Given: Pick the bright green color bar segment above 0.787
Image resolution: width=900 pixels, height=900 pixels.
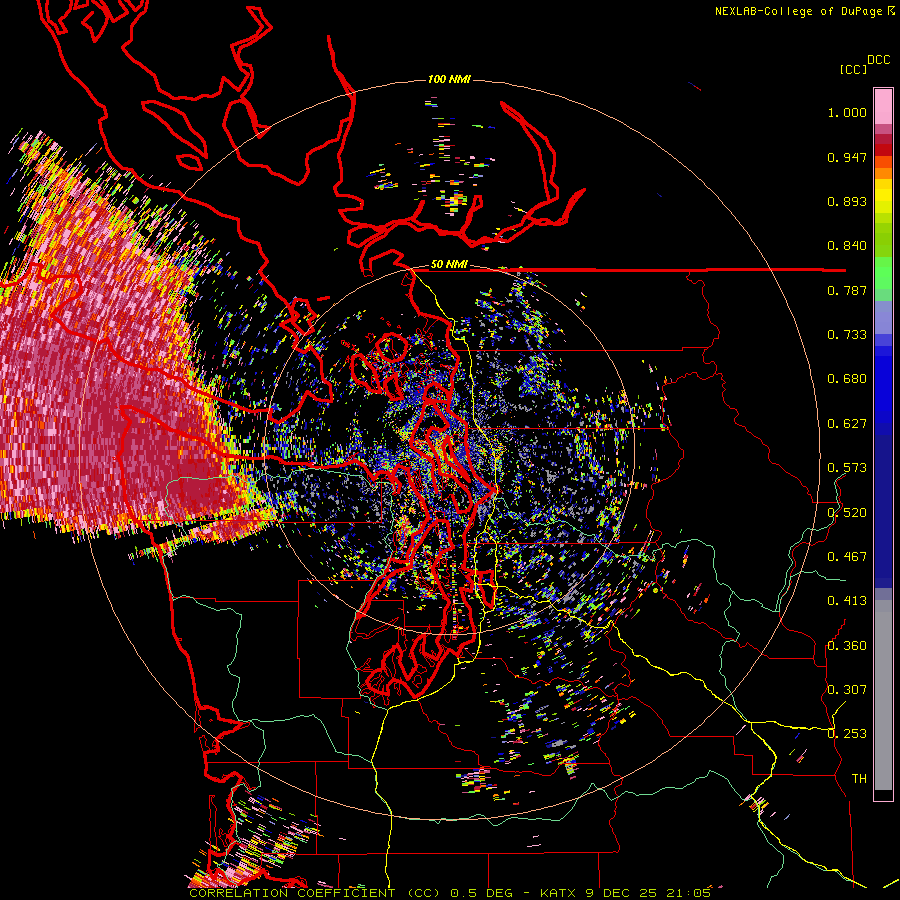Looking at the screenshot, I should tap(883, 273).
